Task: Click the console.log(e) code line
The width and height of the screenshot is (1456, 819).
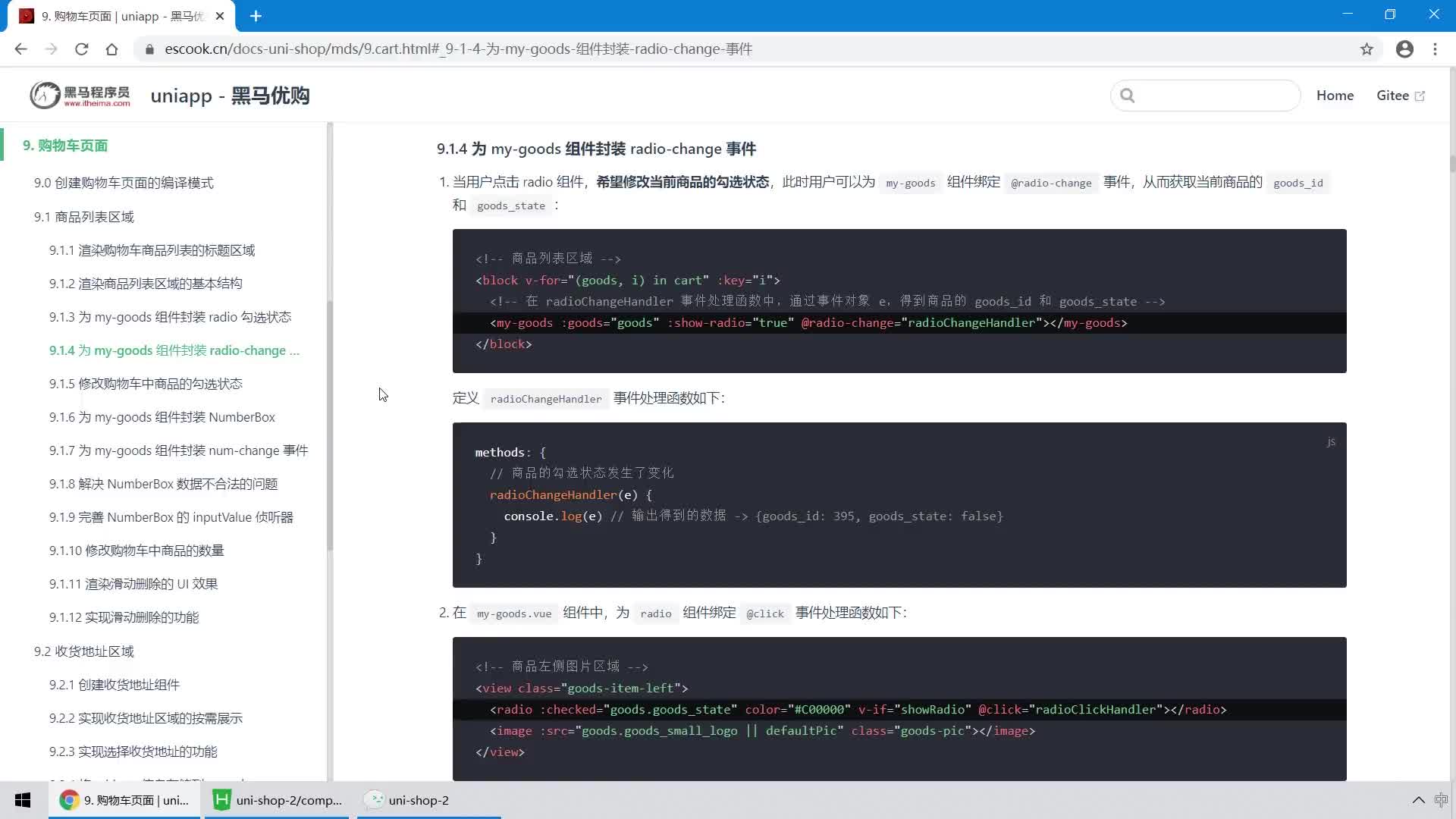Action: pos(753,516)
